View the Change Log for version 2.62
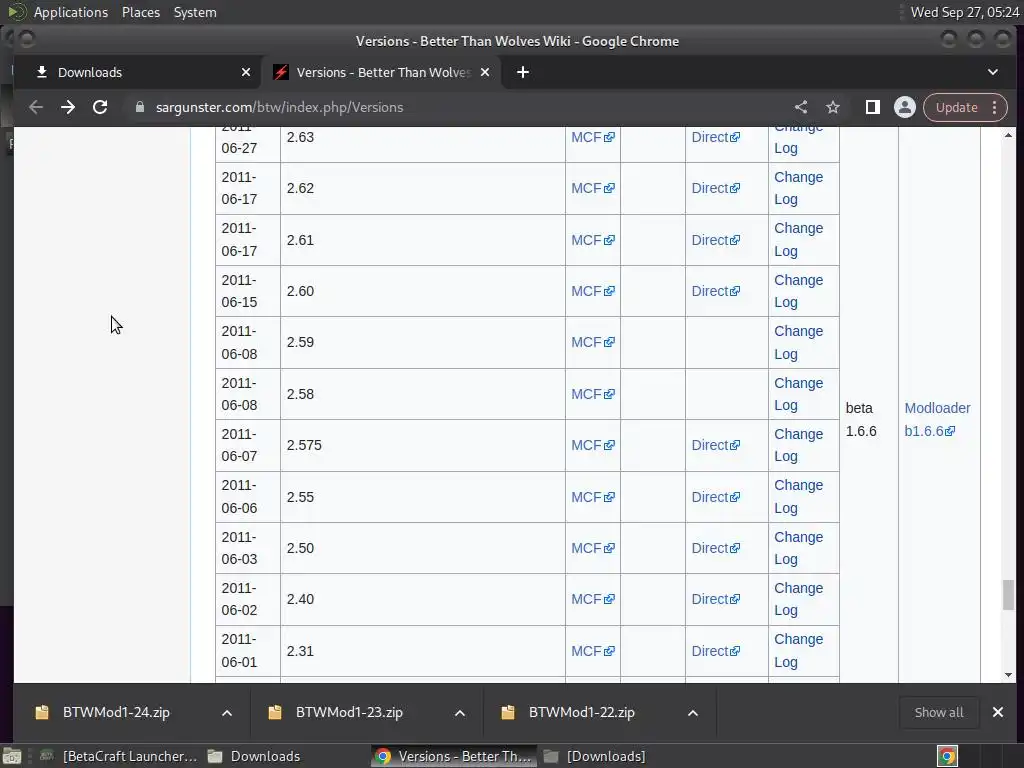1024x768 pixels. tap(799, 188)
